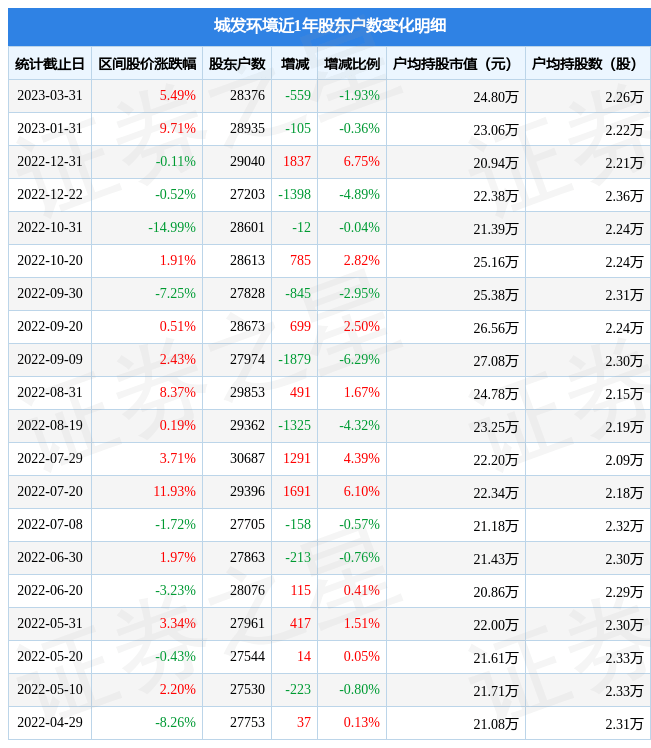Viewport: 651px width, 748px height.
Task: Click the date cell 2022-09-20
Action: (50, 326)
